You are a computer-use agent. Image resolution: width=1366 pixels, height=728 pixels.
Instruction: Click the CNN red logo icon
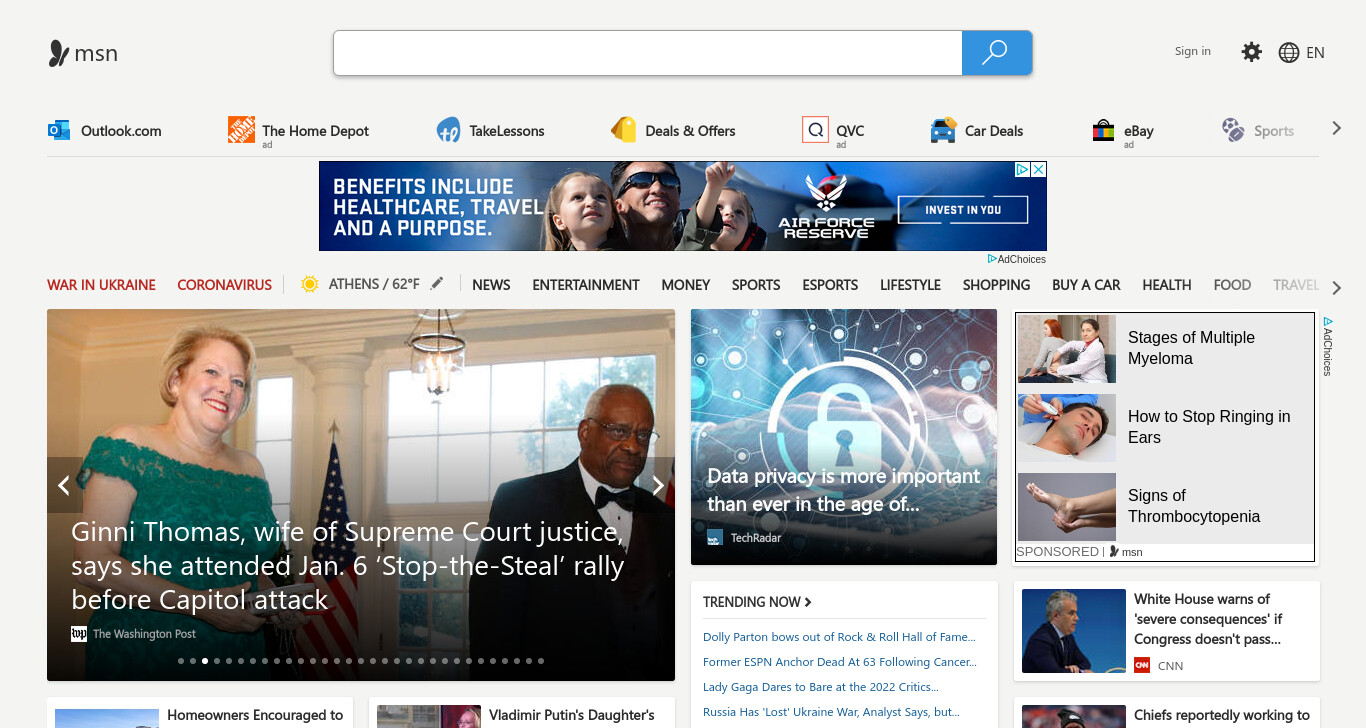click(1142, 665)
